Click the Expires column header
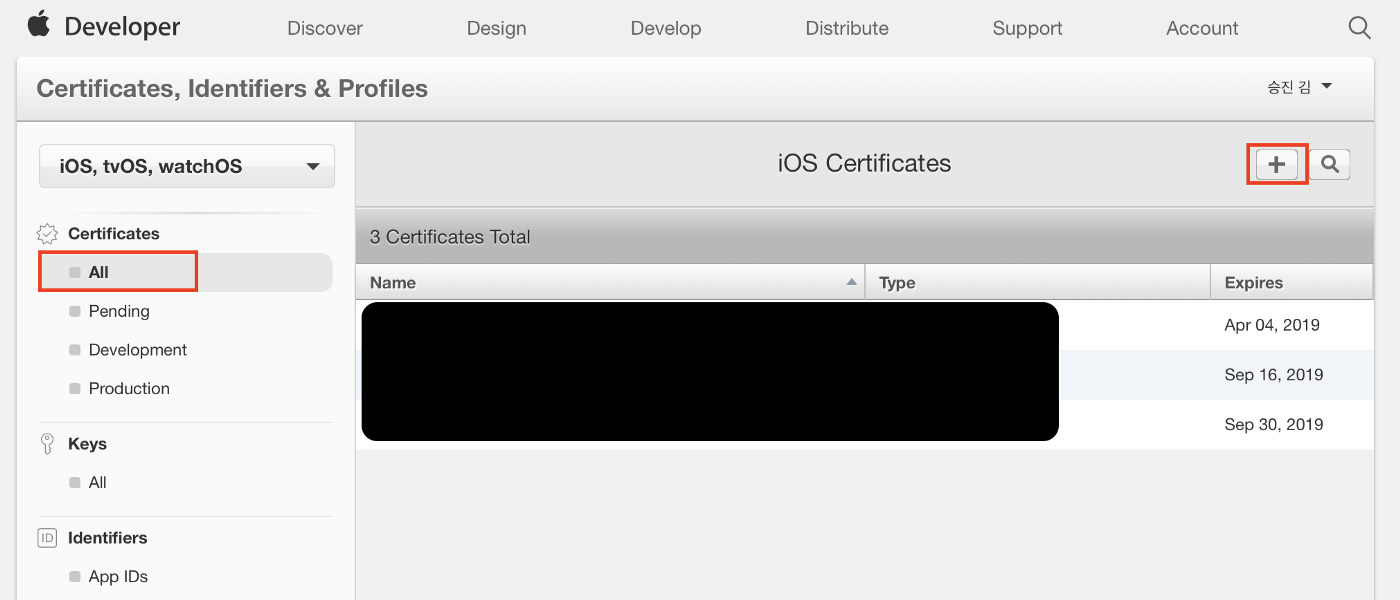This screenshot has height=600, width=1400. point(1292,282)
